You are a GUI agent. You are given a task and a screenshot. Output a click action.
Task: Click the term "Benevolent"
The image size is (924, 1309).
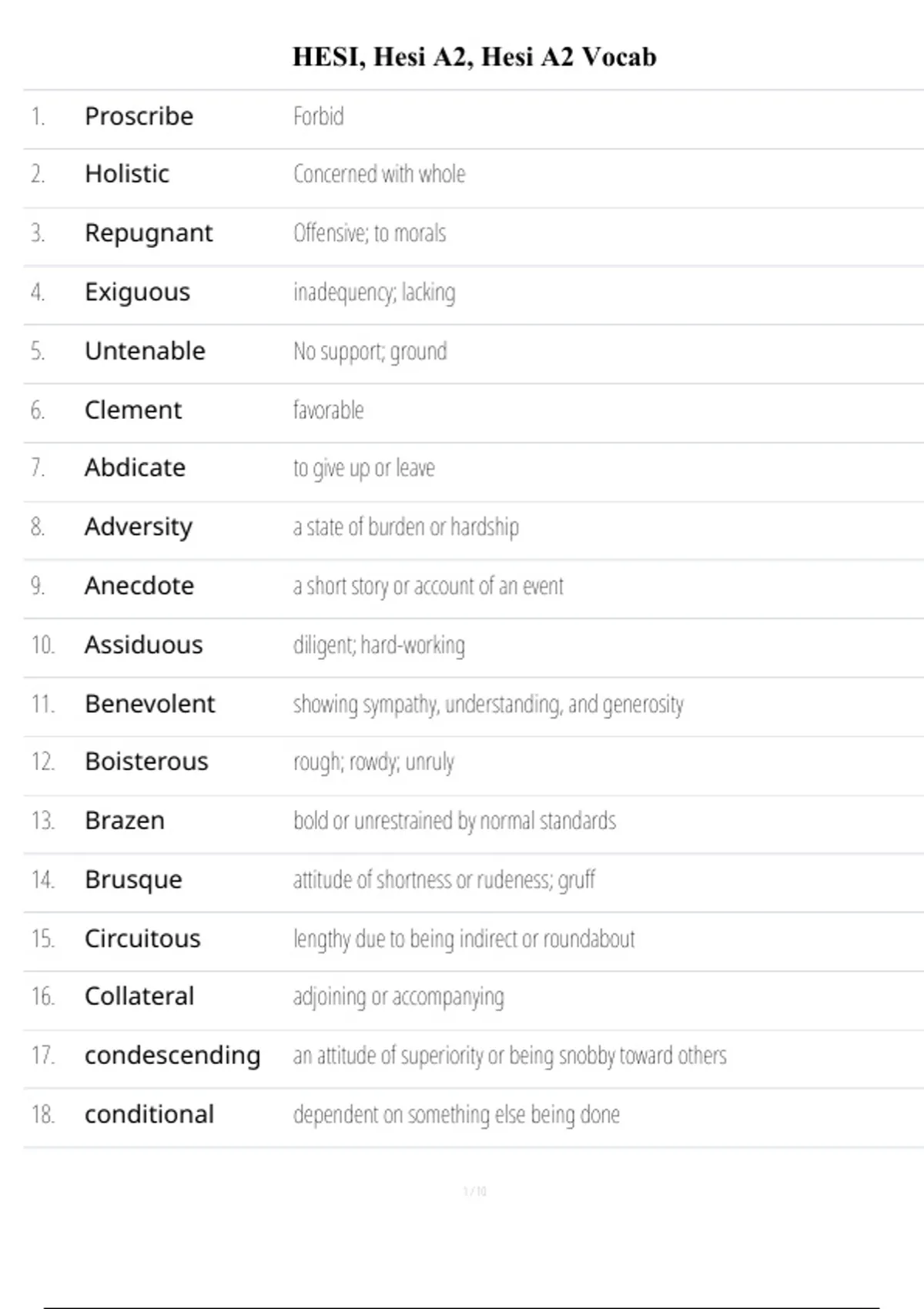150,704
